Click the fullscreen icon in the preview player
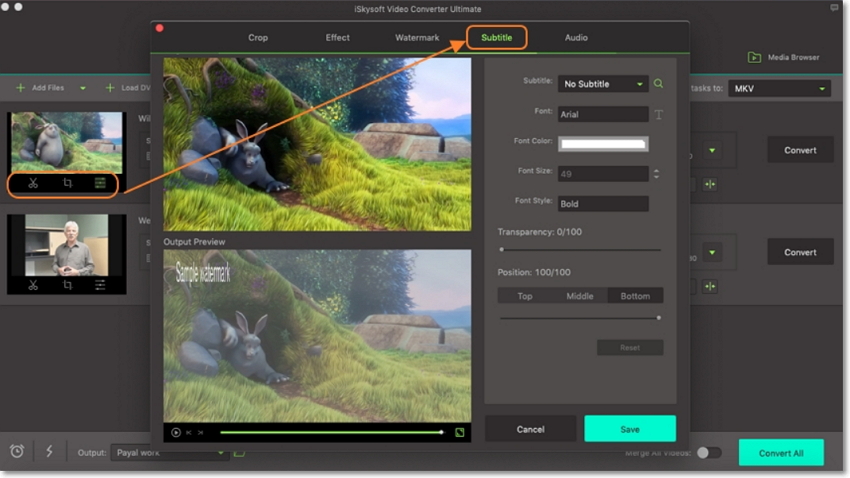This screenshot has width=850, height=478. coord(460,432)
